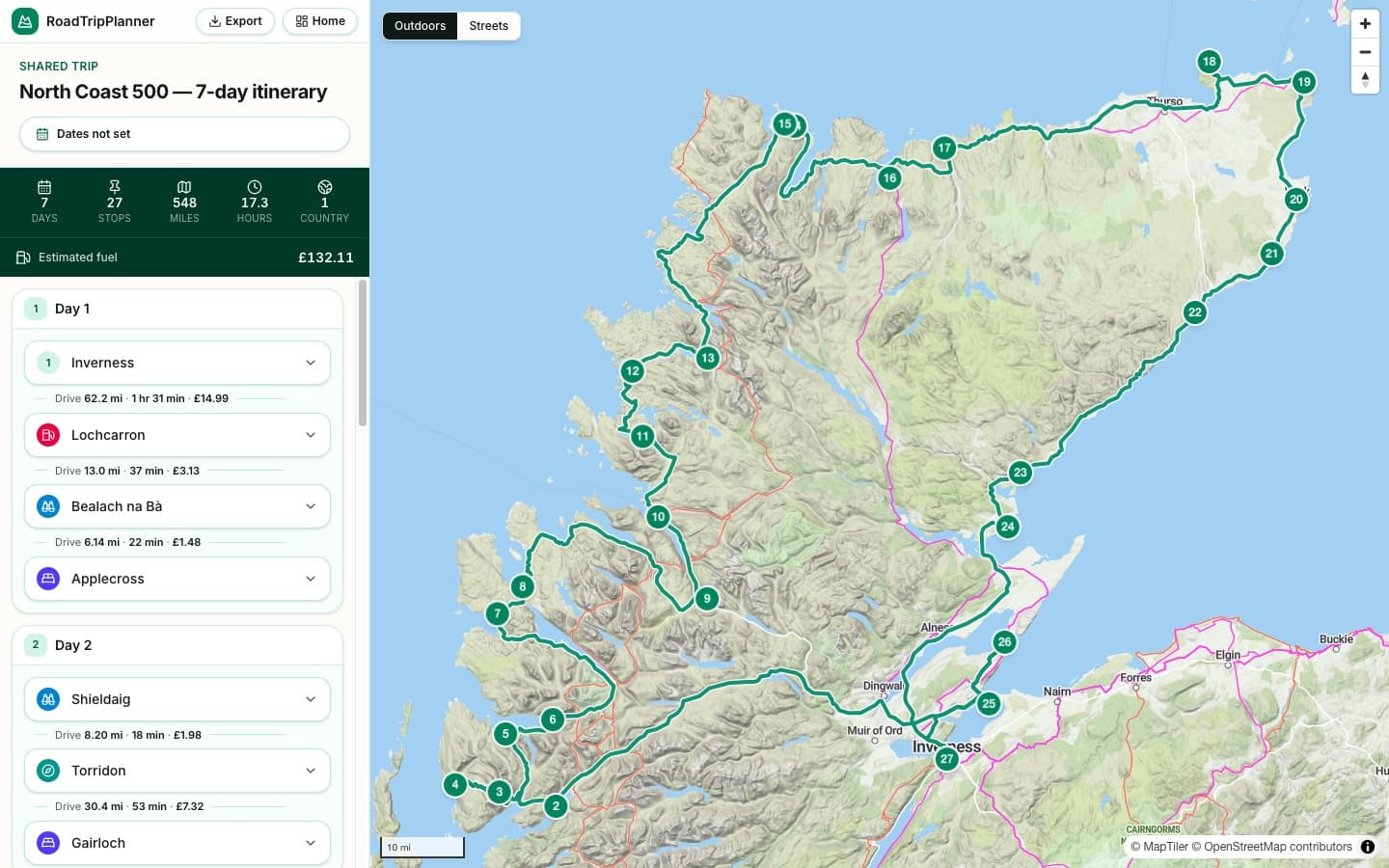Viewport: 1389px width, 868px height.
Task: Click the Drive 62.2 mi segment text
Action: click(142, 398)
